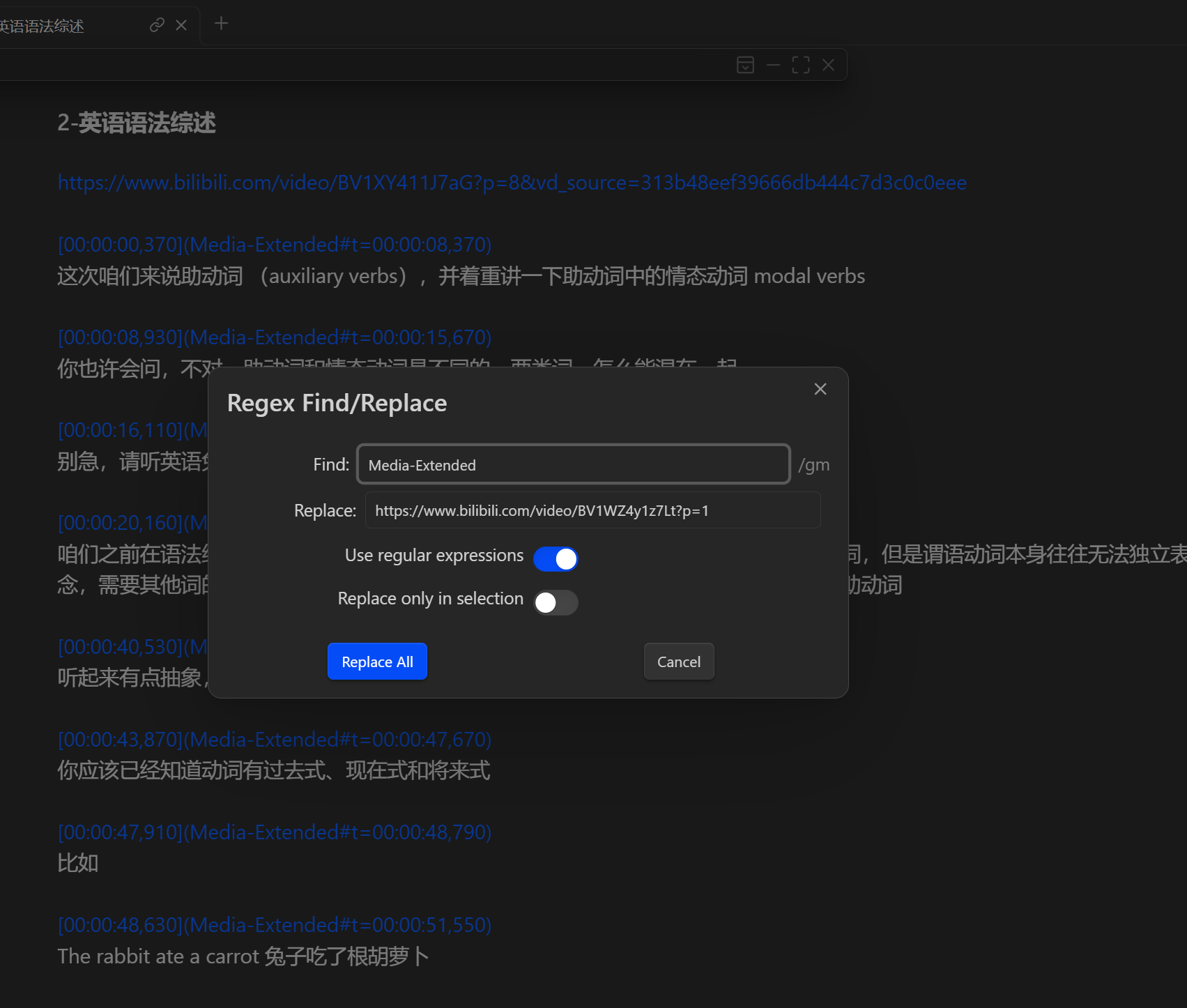Disable the Use regular expressions toggle
Screen dimensions: 1187x1008
pyautogui.click(x=556, y=558)
